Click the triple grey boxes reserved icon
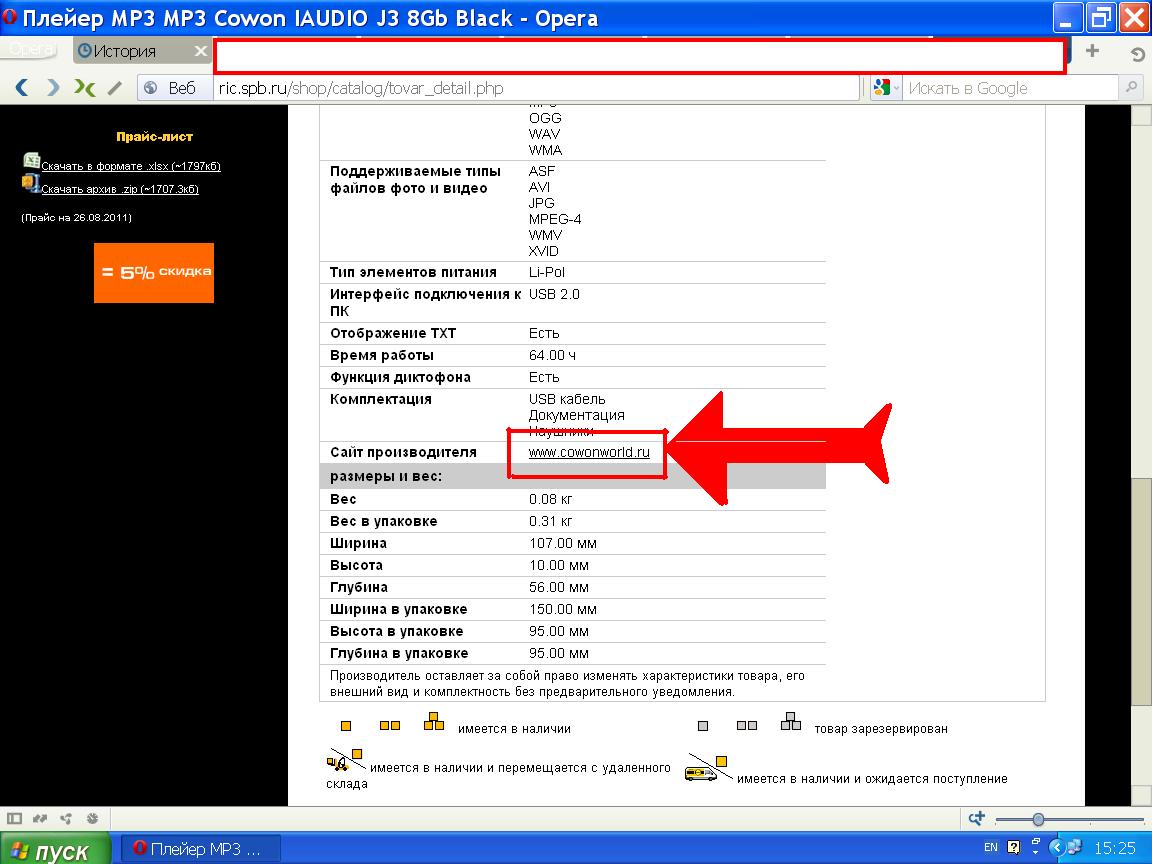1152x864 pixels. tap(791, 721)
